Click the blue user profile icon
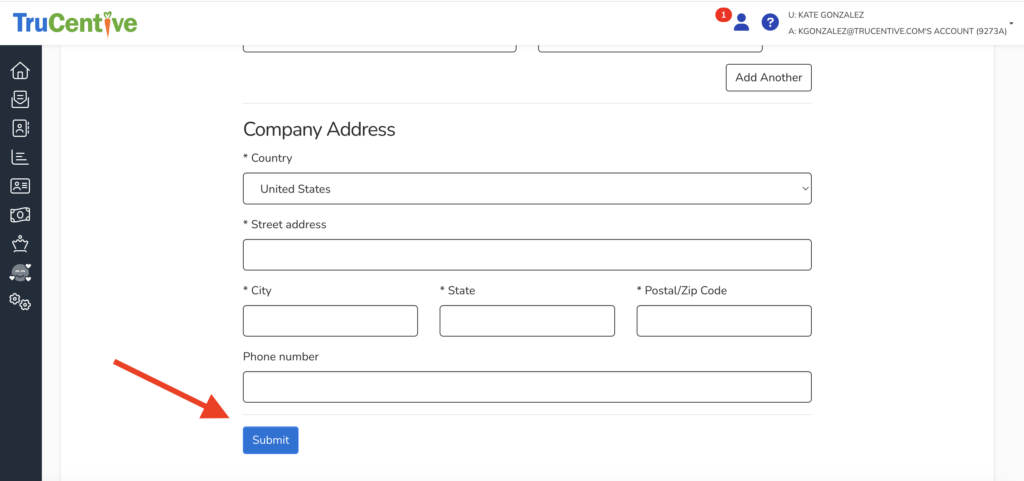The height and width of the screenshot is (481, 1024). (x=741, y=22)
